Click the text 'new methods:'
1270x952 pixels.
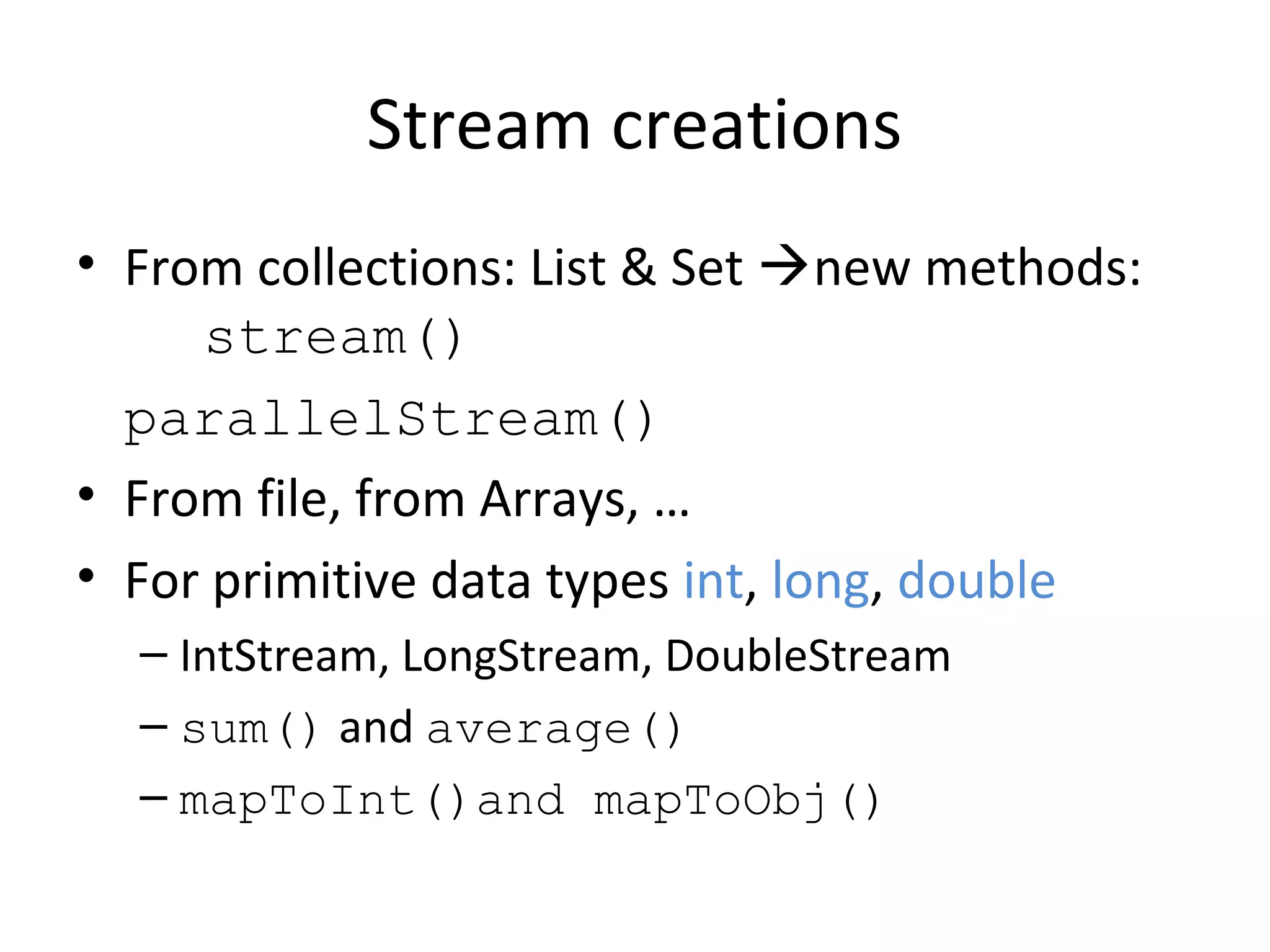click(x=977, y=268)
